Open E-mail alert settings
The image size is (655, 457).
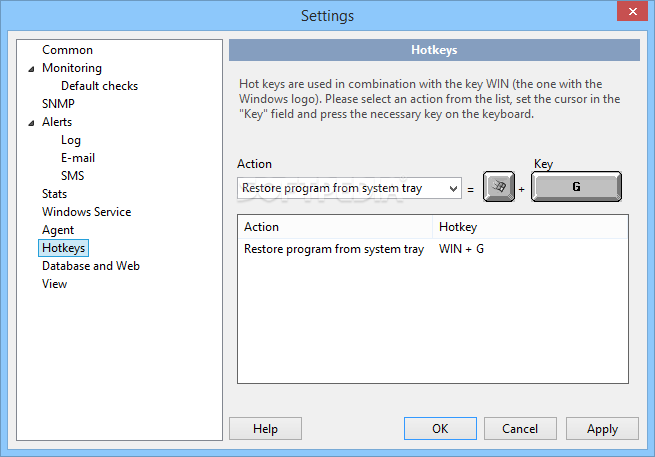pos(78,158)
